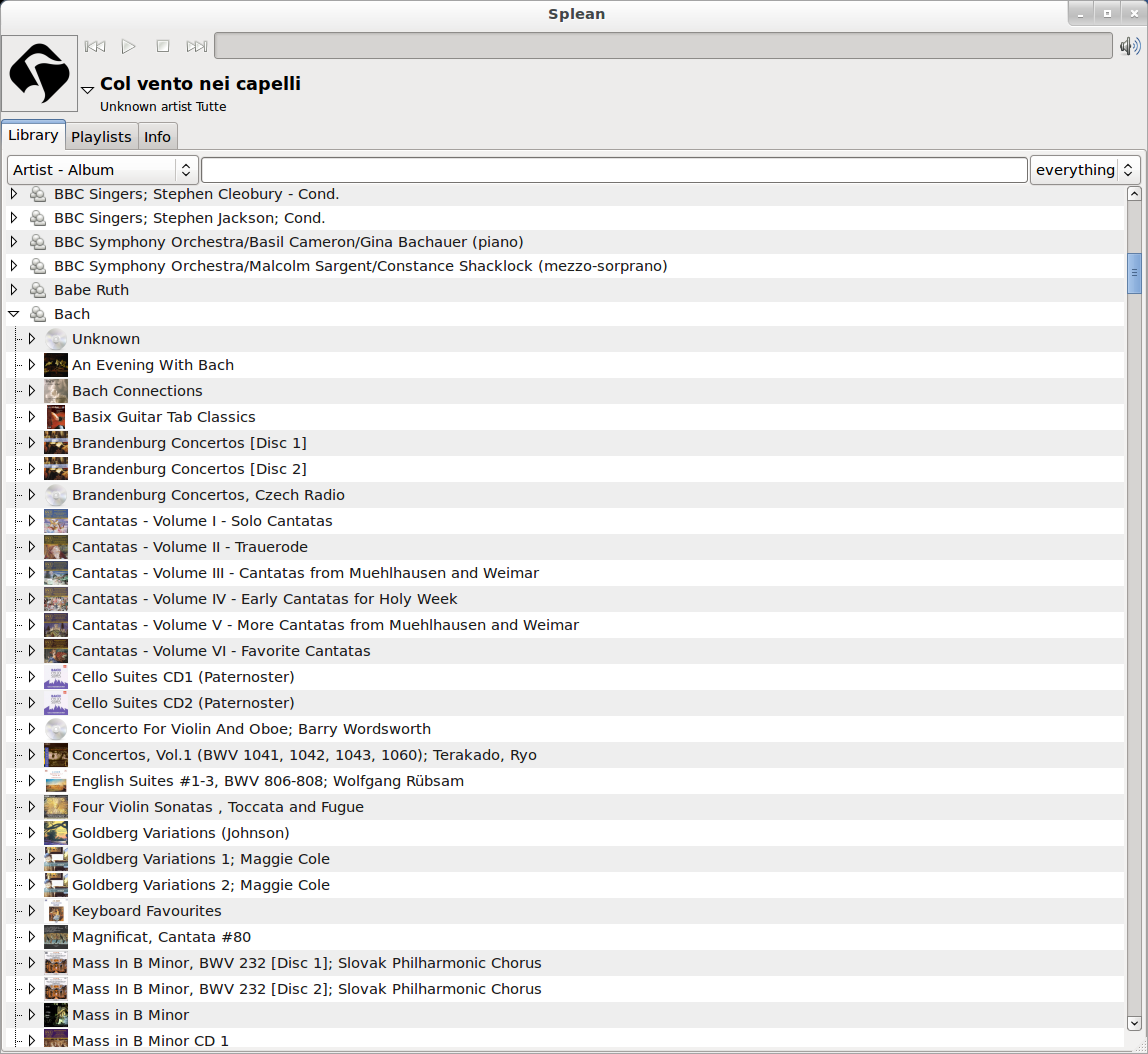Click cover of Cantatas Volume II Trauerode
The width and height of the screenshot is (1148, 1054).
click(x=56, y=547)
